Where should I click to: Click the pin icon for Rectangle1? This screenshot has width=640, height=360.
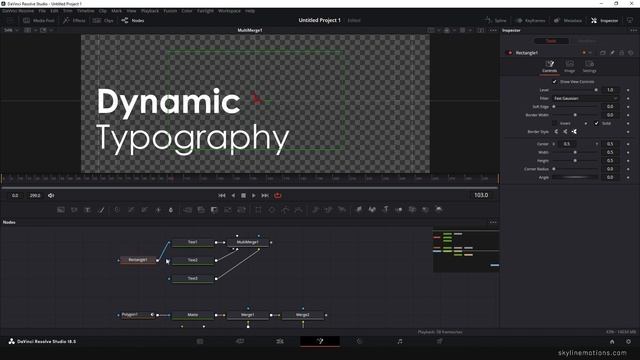(x=612, y=53)
